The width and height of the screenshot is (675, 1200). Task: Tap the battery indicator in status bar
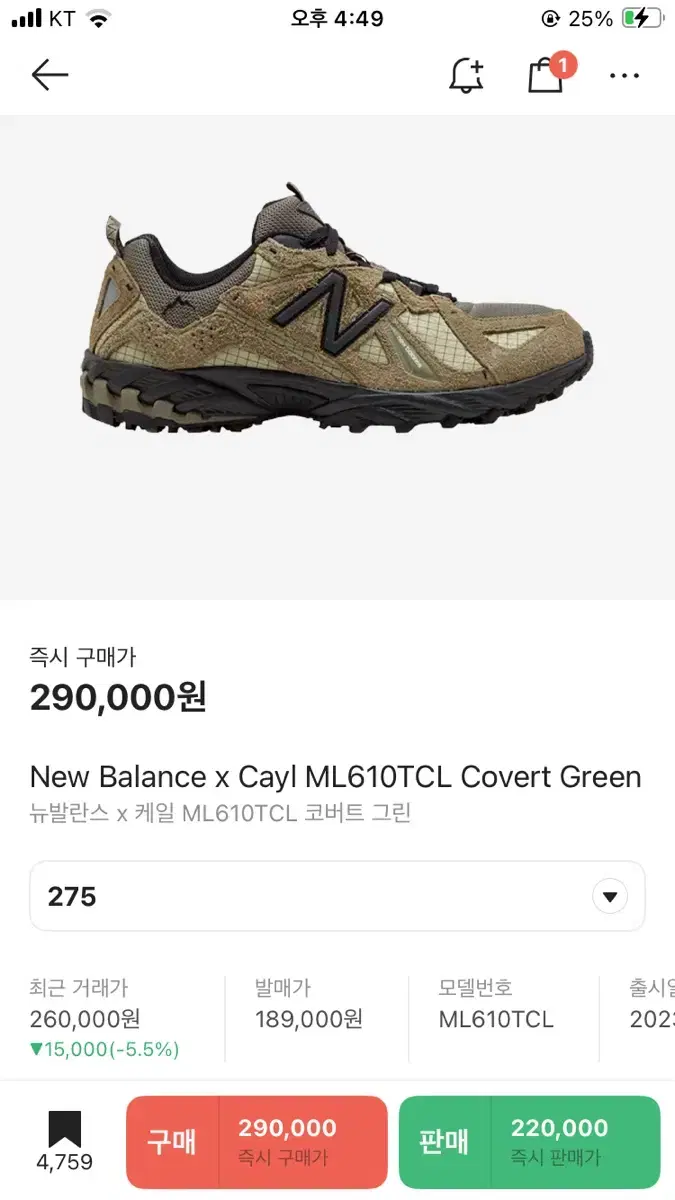[x=641, y=18]
